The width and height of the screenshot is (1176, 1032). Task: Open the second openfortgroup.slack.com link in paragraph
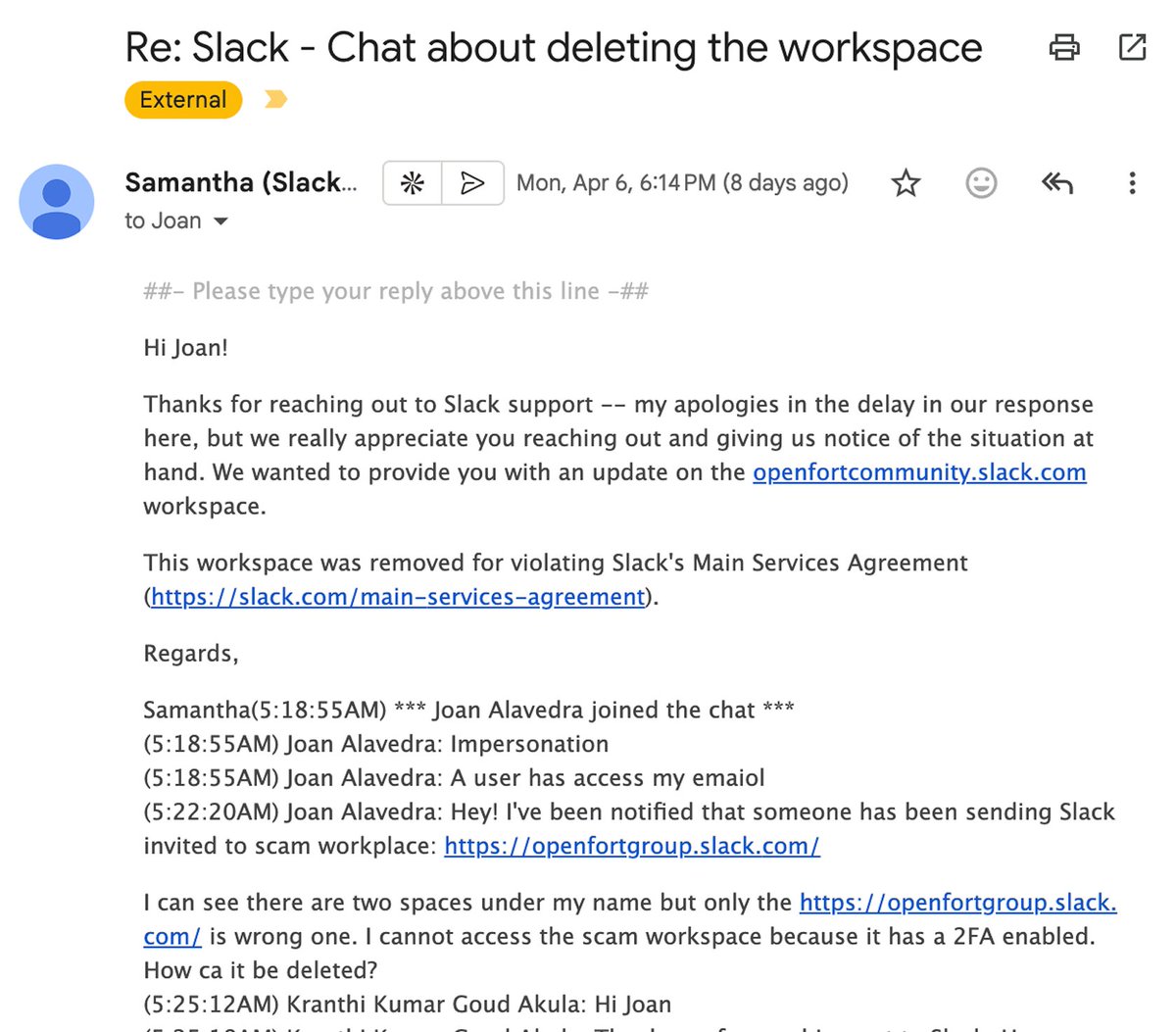pyautogui.click(x=957, y=903)
